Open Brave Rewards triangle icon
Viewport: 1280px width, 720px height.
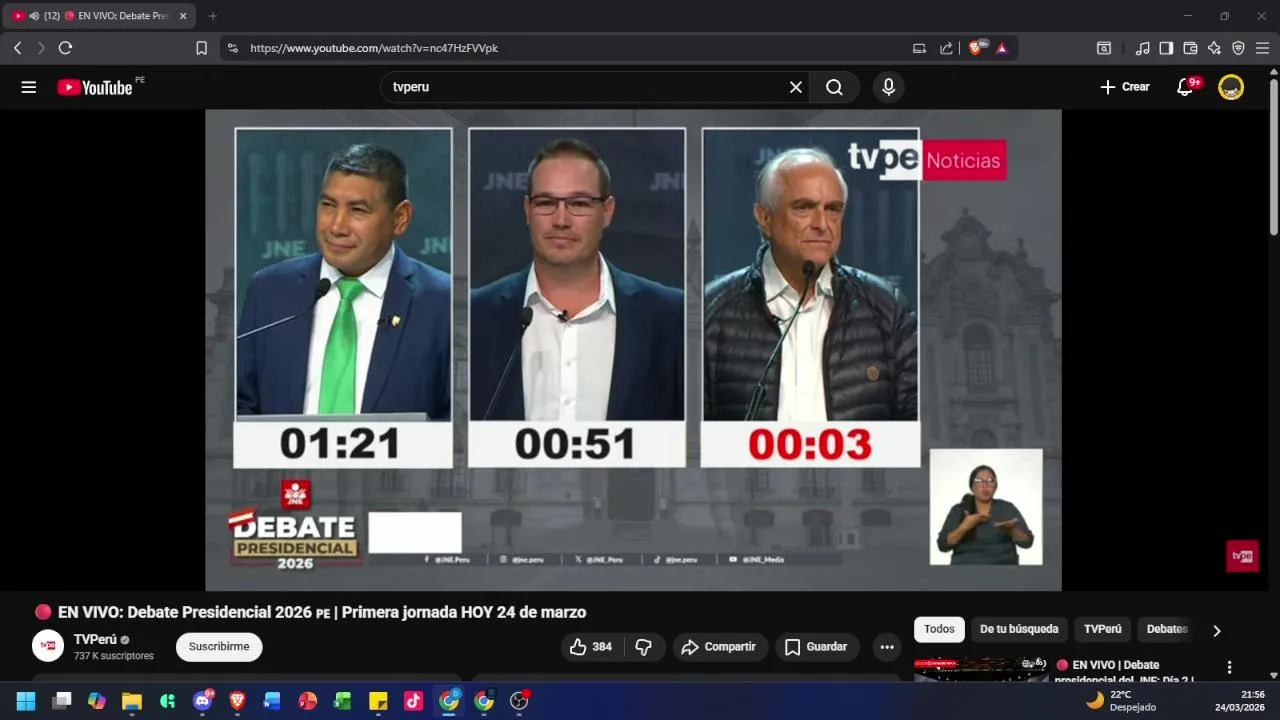[1002, 48]
